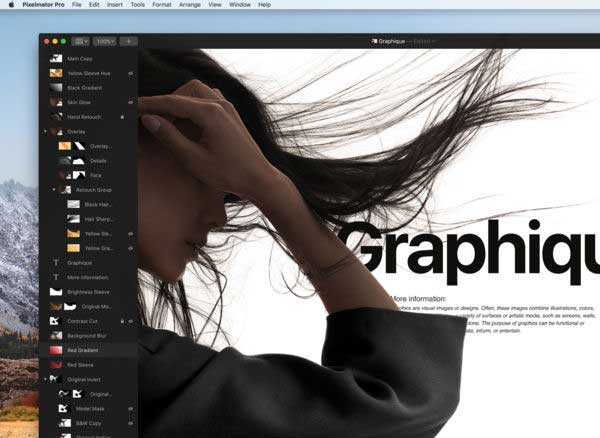Open the Format menu
The image size is (600, 438).
162,5
